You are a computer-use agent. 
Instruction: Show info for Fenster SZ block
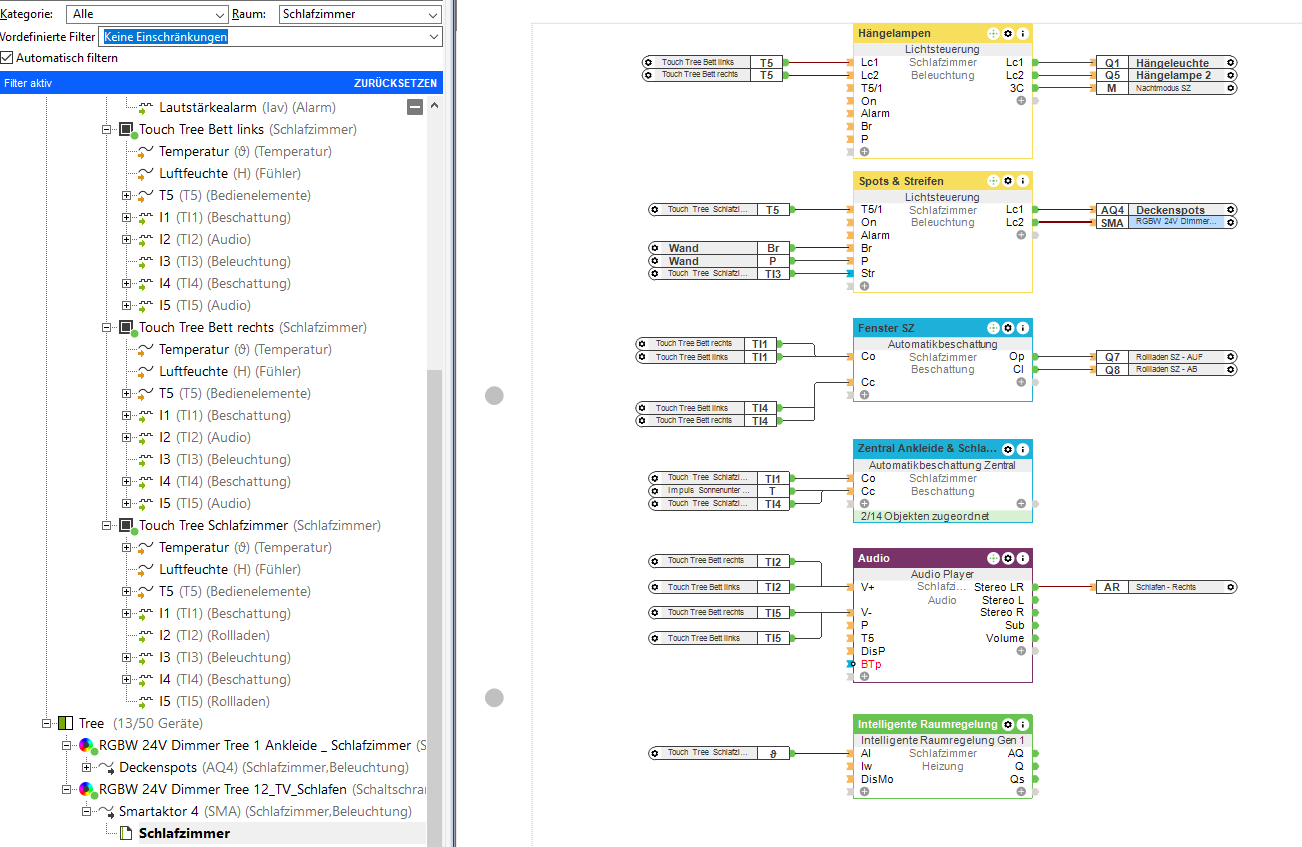click(1023, 327)
